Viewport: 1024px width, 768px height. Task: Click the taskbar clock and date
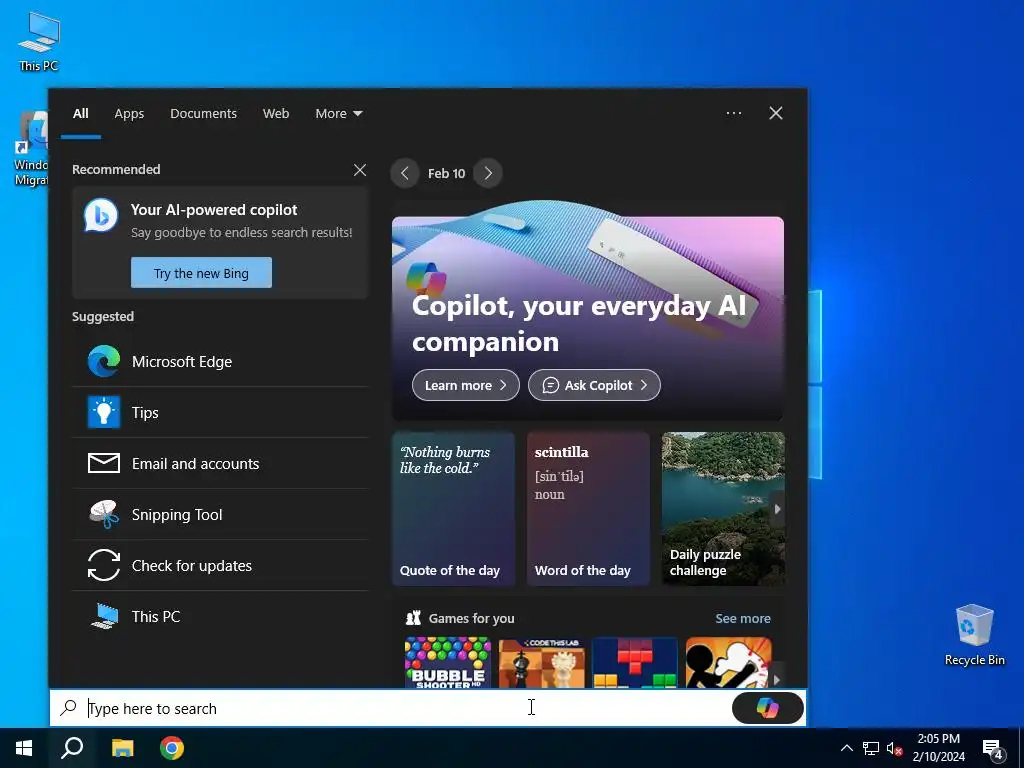pyautogui.click(x=938, y=748)
